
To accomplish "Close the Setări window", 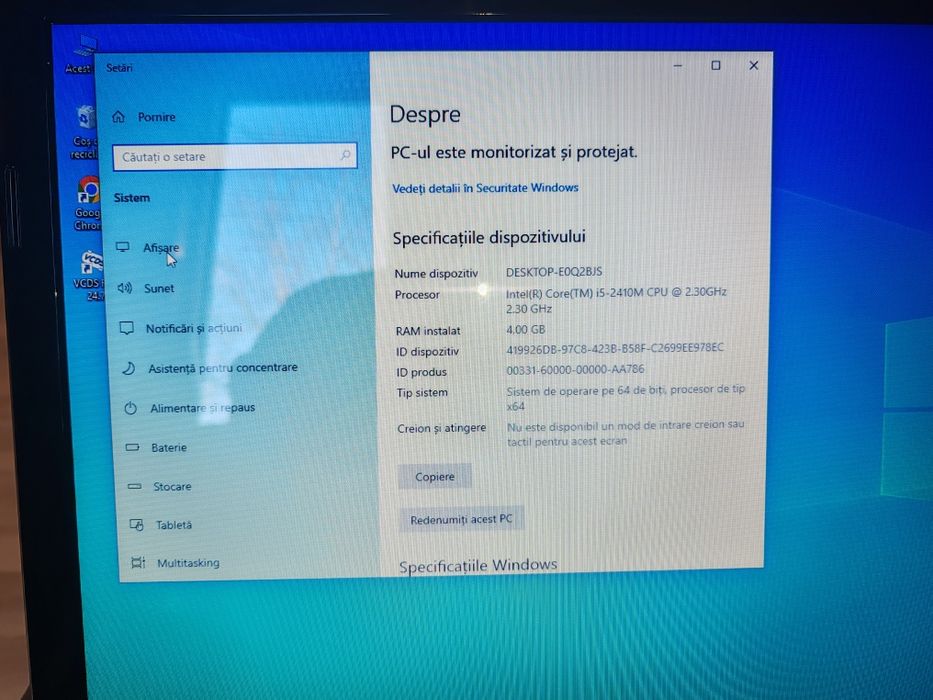I will (x=754, y=65).
